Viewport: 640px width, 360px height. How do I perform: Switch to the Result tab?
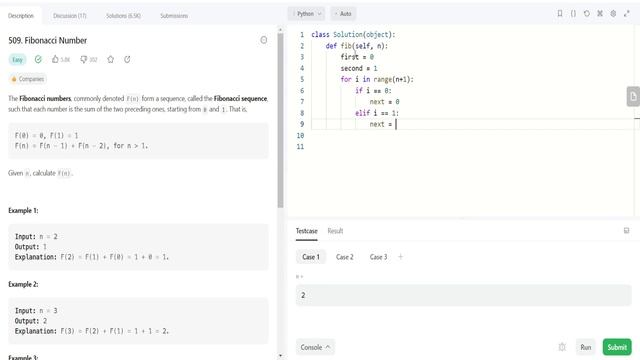[335, 231]
